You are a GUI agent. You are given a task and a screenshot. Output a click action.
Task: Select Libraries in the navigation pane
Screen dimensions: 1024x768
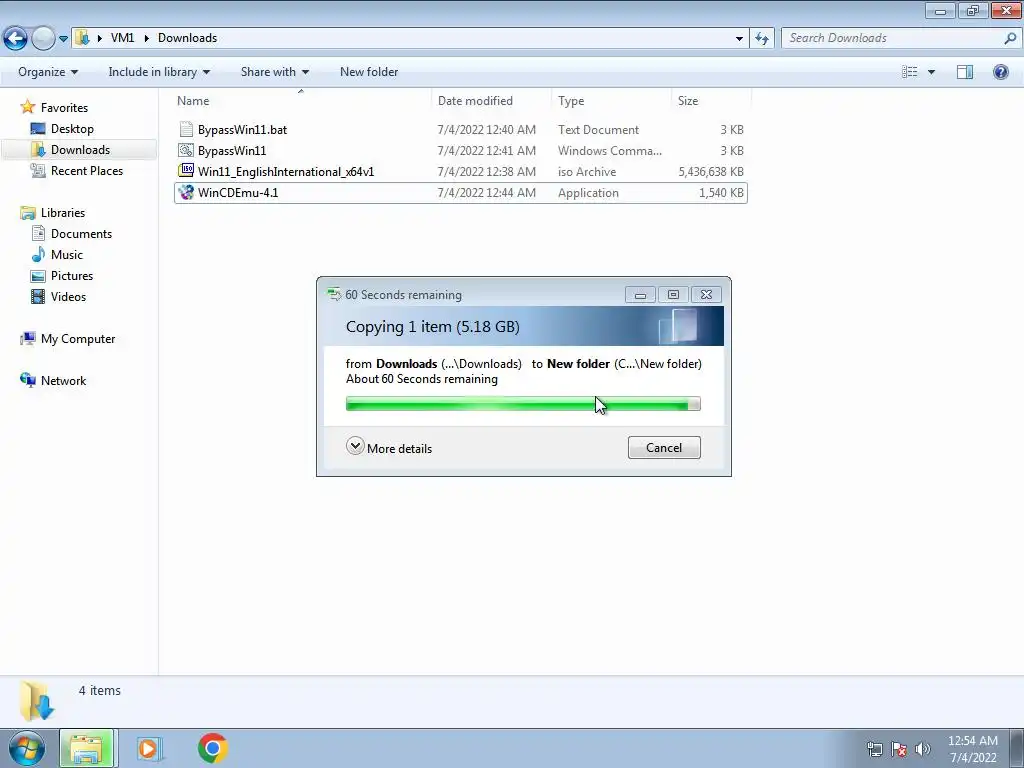pyautogui.click(x=62, y=213)
